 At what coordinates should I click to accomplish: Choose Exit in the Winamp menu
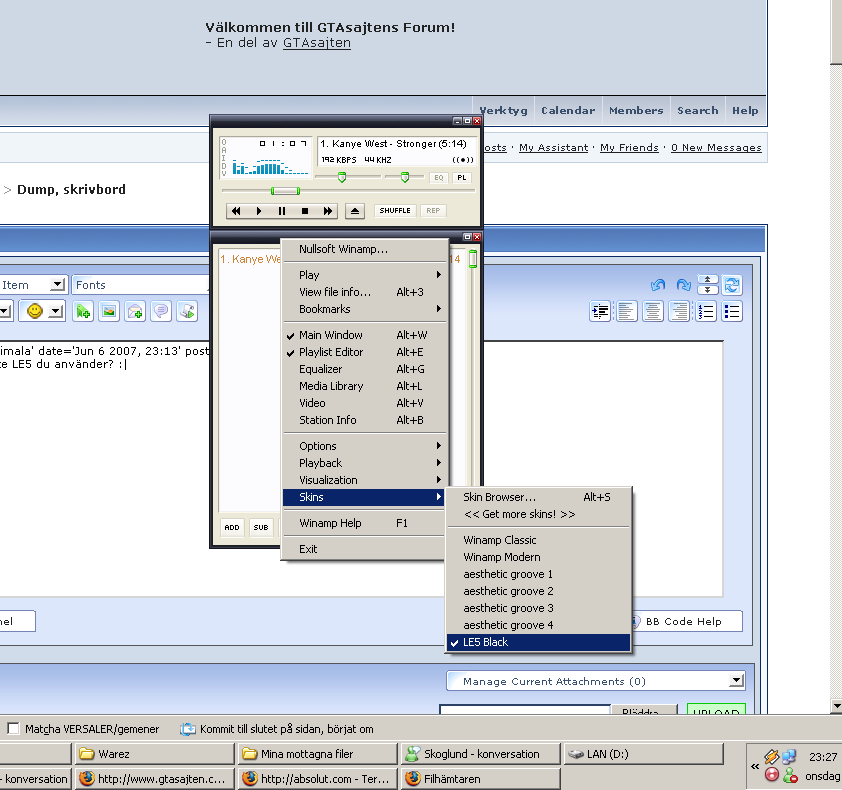click(364, 549)
